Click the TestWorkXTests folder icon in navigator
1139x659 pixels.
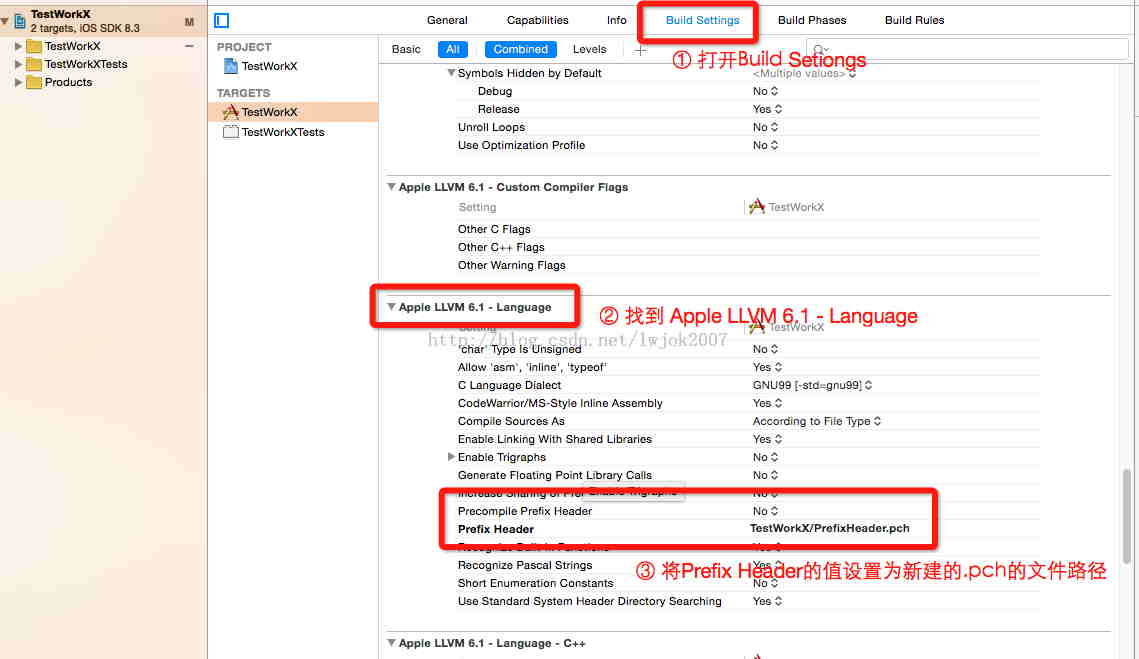(33, 65)
